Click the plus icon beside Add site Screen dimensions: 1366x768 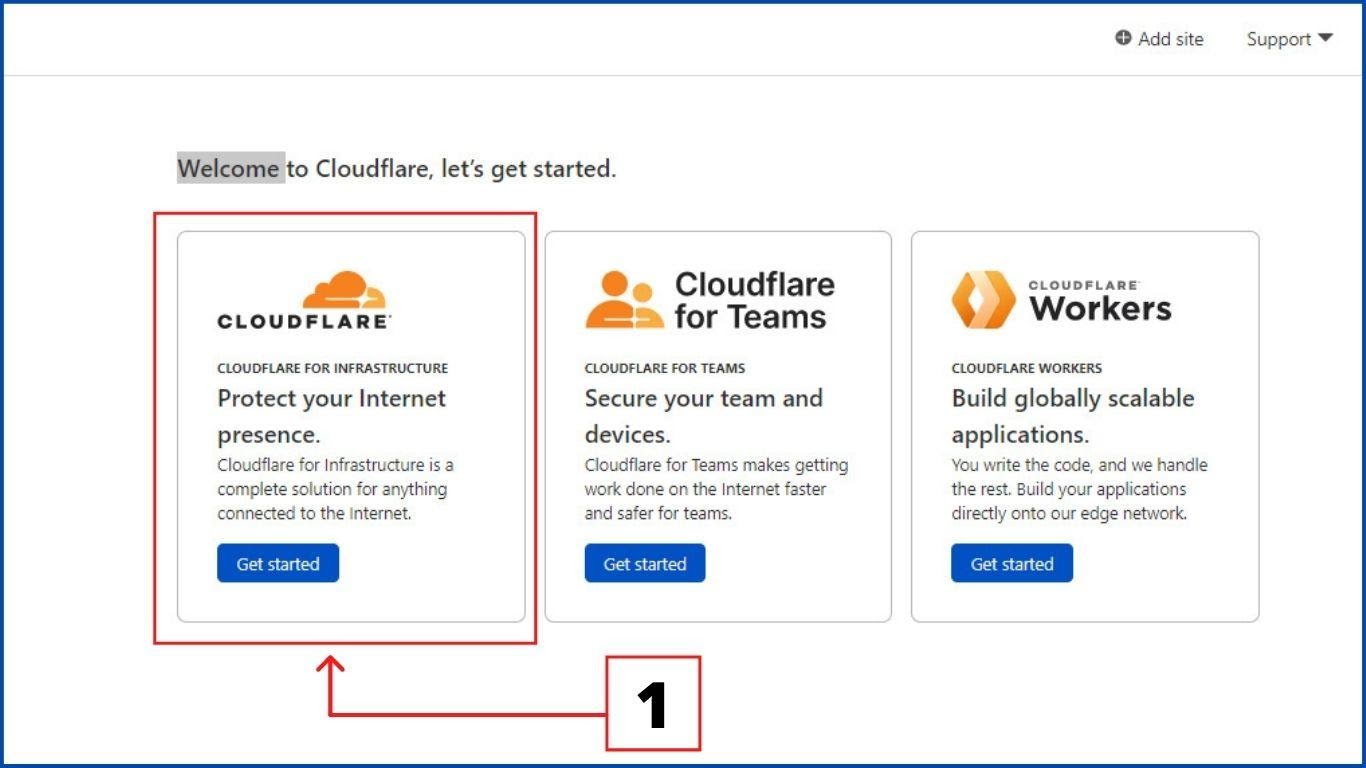coord(1123,38)
